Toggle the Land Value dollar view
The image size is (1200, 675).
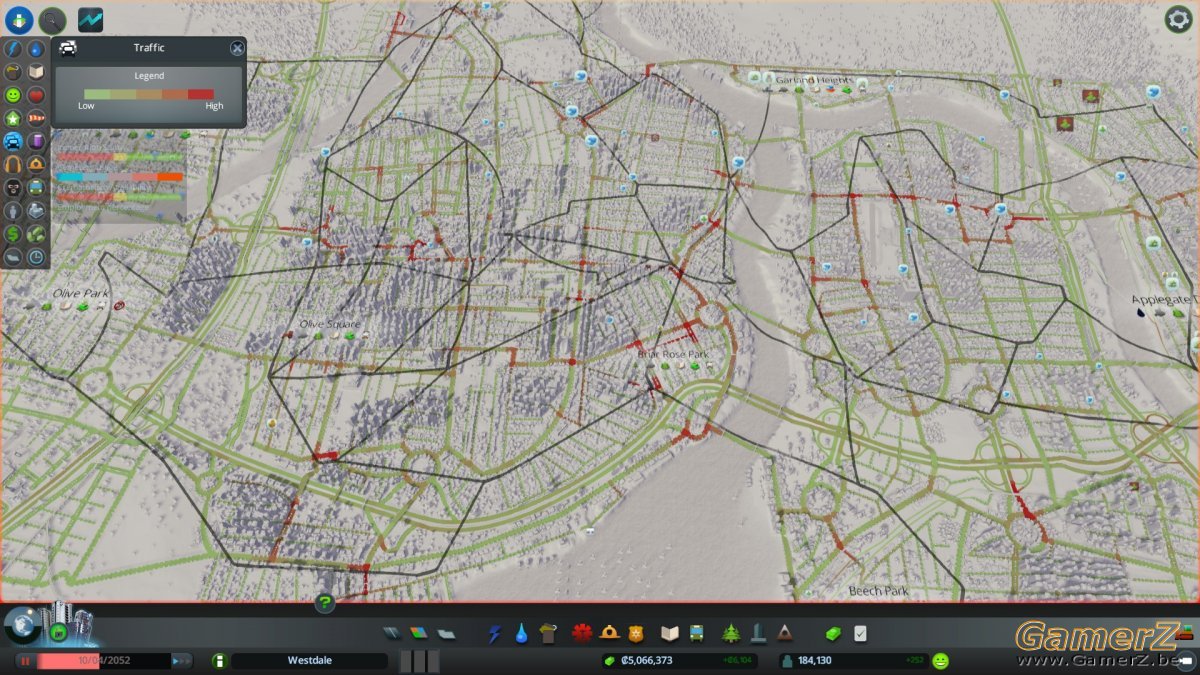click(x=13, y=233)
